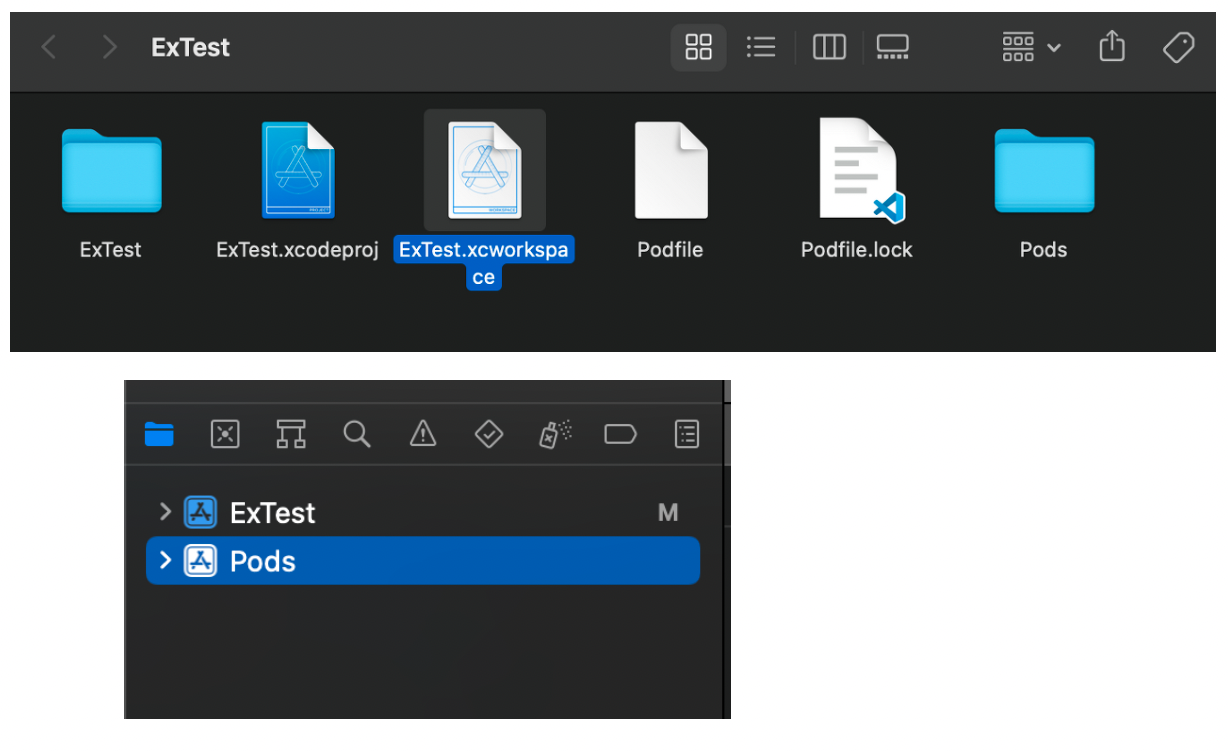The image size is (1228, 751).
Task: Select the ExTest project row
Action: (423, 513)
